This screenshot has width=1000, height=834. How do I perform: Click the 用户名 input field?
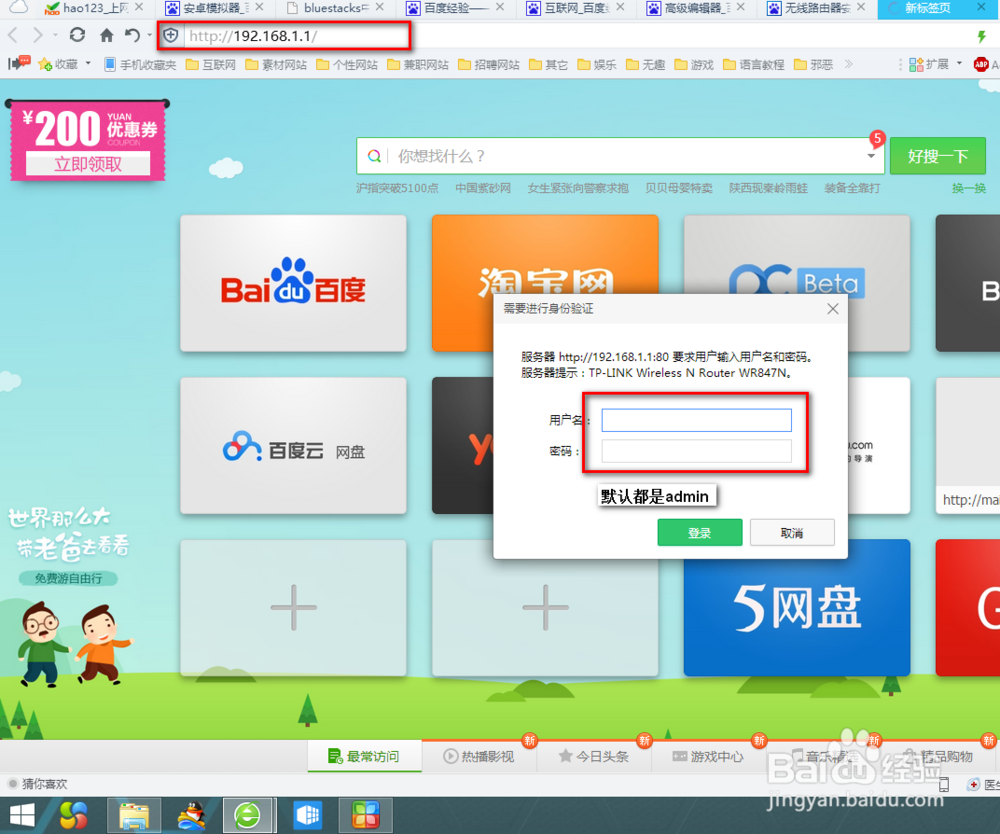point(695,419)
